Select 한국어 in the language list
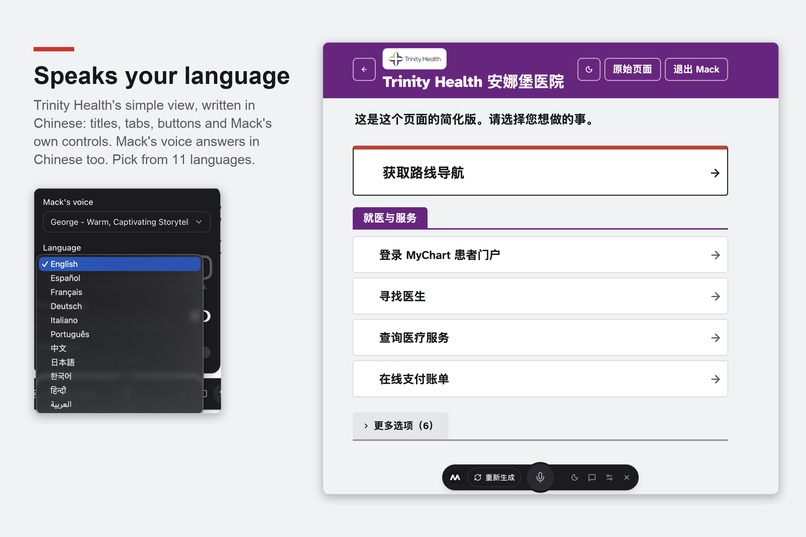806x537 pixels. click(120, 376)
